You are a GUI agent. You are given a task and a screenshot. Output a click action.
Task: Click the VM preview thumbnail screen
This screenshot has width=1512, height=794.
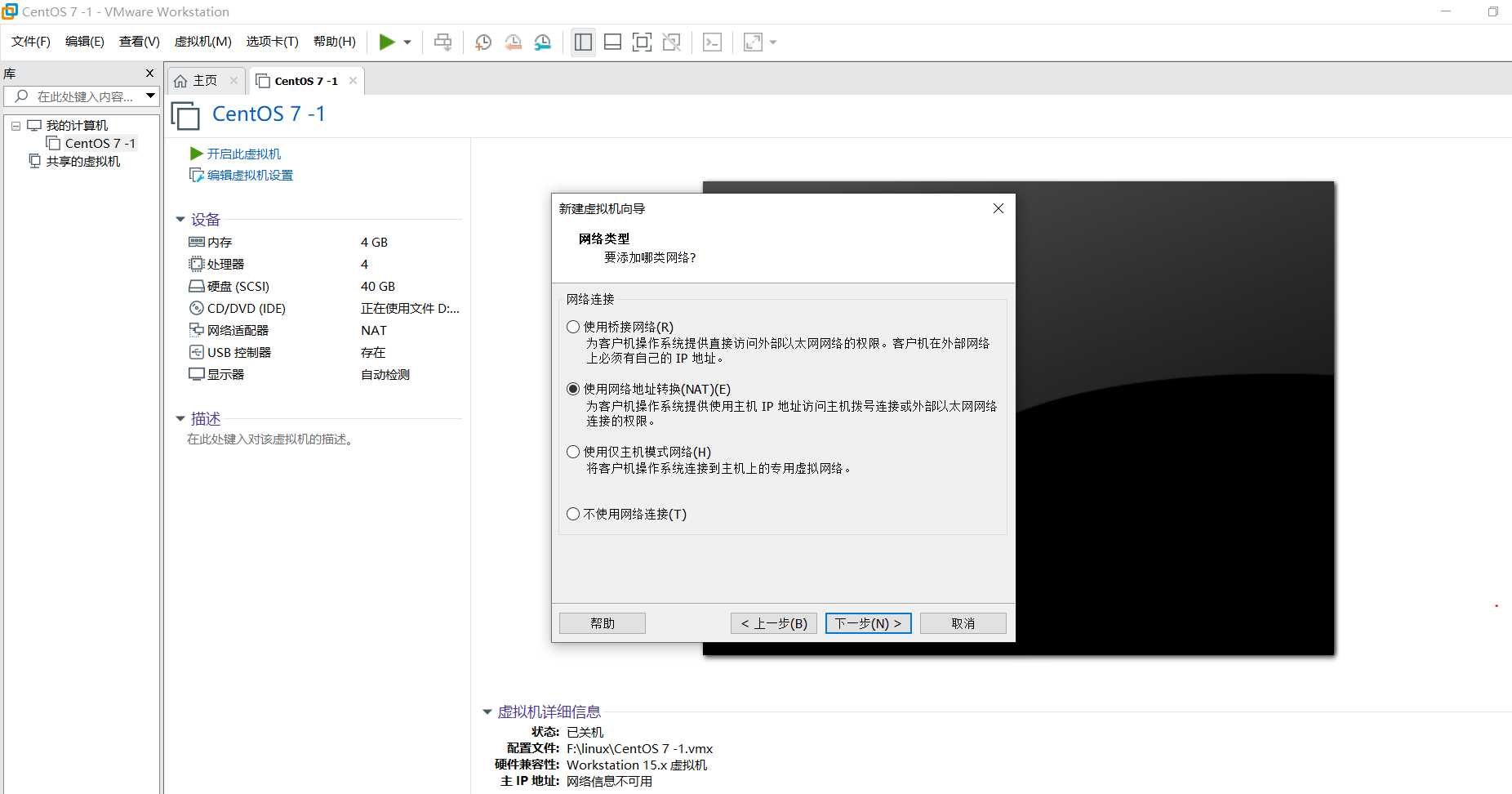click(x=1174, y=418)
